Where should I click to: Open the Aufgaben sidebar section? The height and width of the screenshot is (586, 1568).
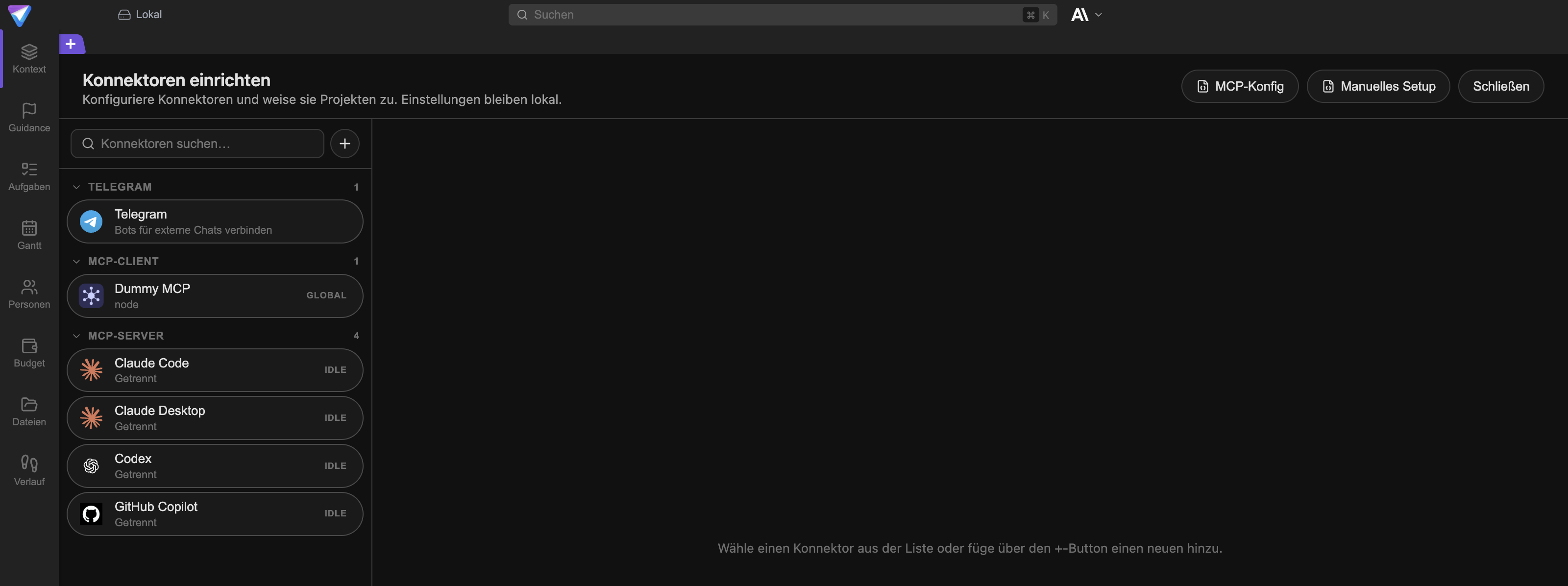click(29, 176)
